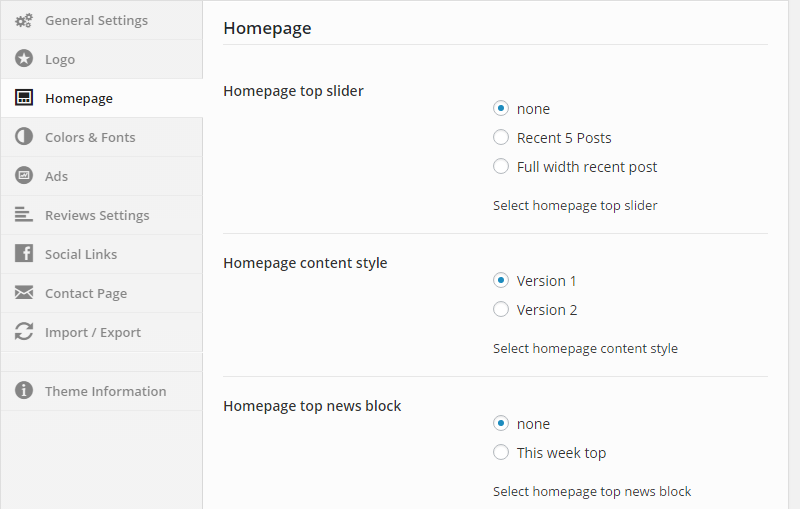Image resolution: width=800 pixels, height=509 pixels.
Task: Click the Import / Export refresh icon
Action: tap(24, 332)
